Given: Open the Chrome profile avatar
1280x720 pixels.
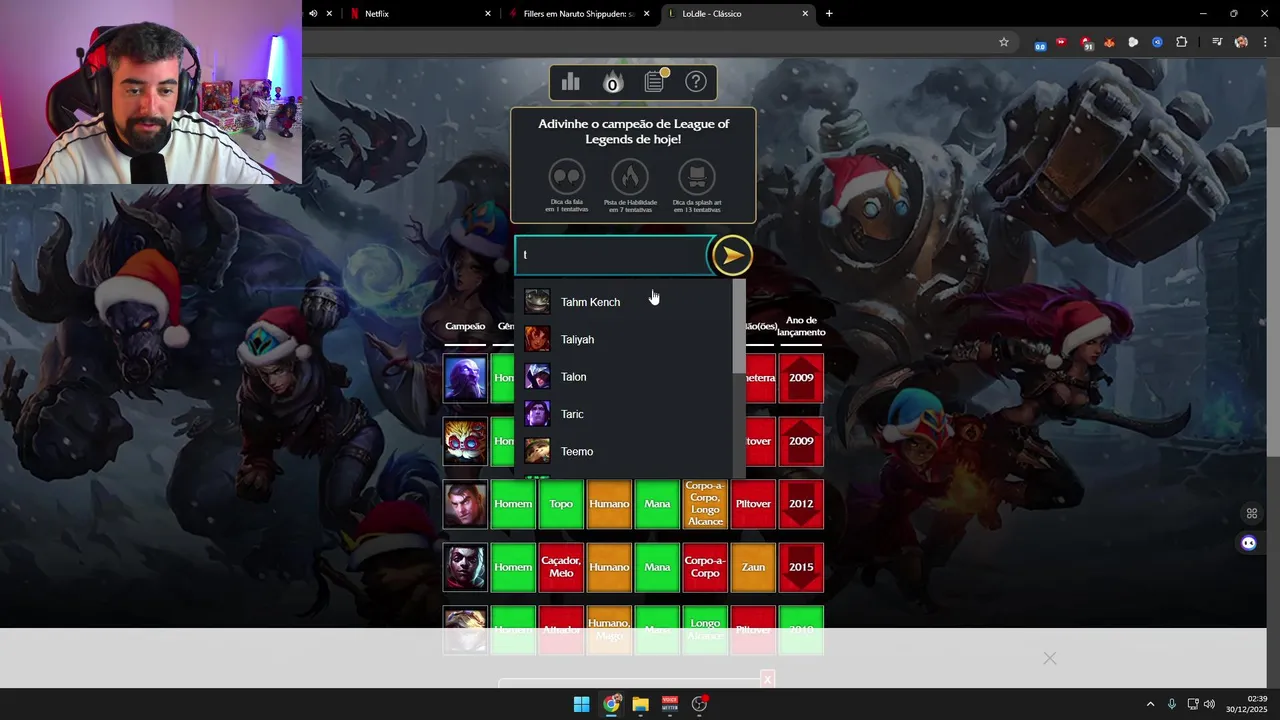Looking at the screenshot, I should 1241,42.
